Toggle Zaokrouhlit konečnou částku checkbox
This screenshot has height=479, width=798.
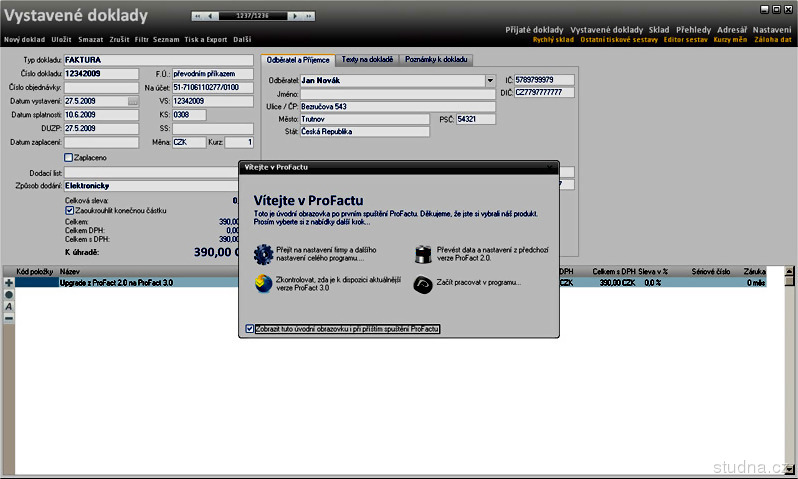point(70,210)
